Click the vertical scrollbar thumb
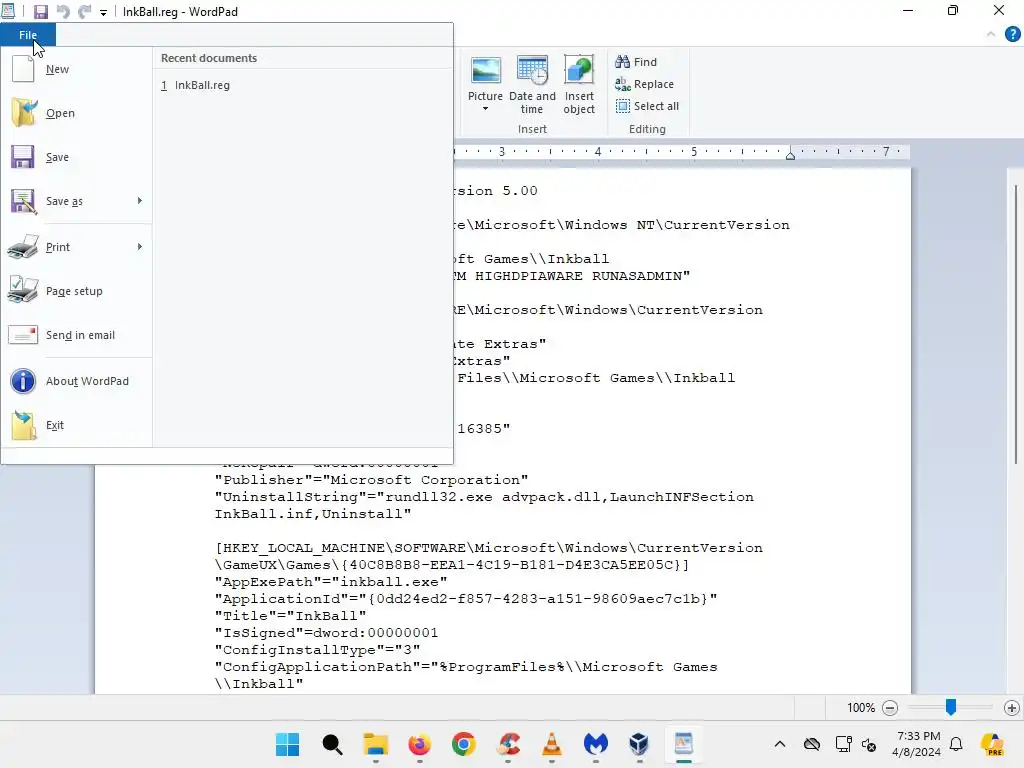Screen dimensions: 1024x768 click(x=1016, y=323)
